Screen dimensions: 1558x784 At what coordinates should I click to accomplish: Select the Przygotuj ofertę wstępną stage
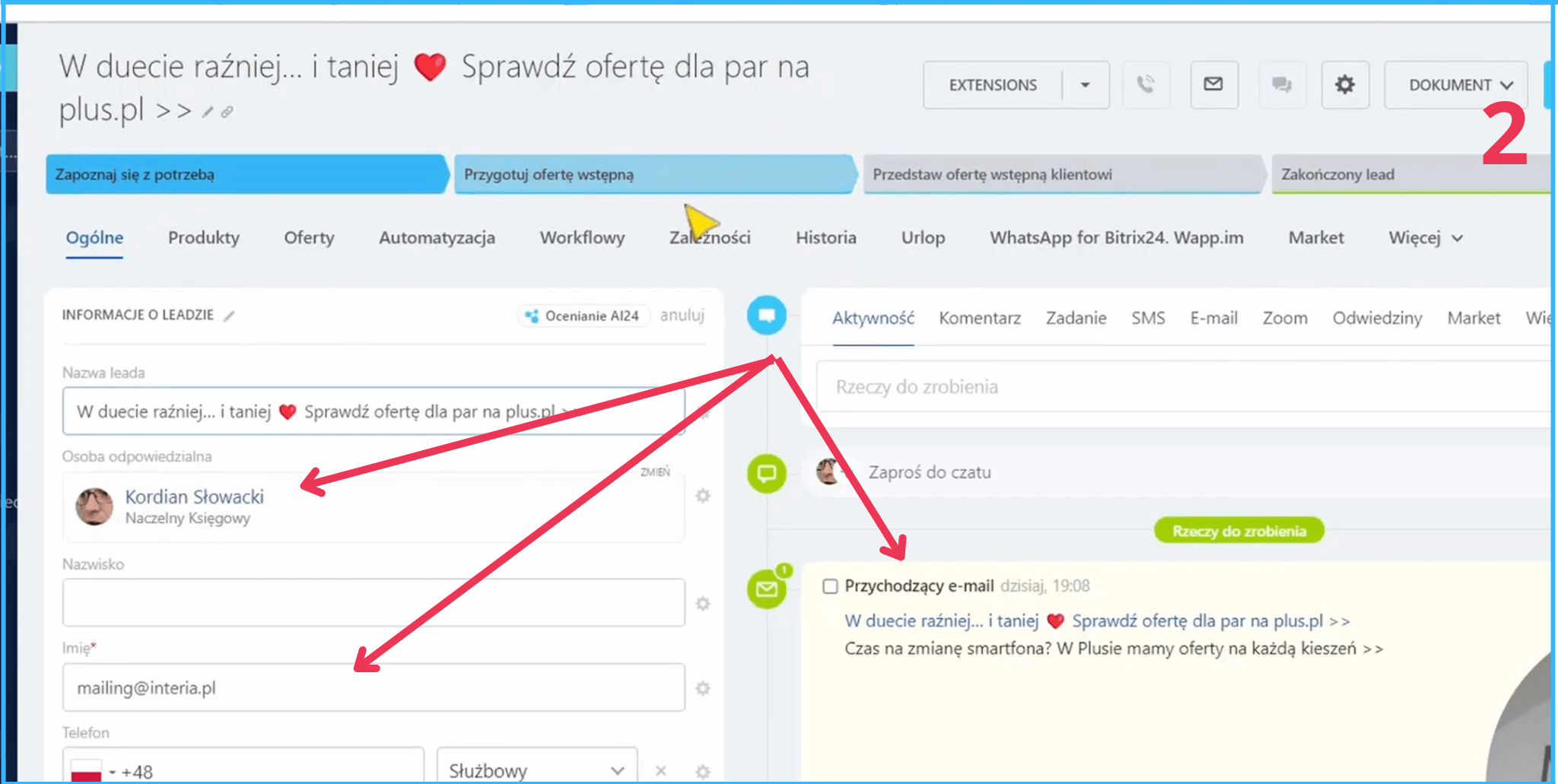click(654, 174)
